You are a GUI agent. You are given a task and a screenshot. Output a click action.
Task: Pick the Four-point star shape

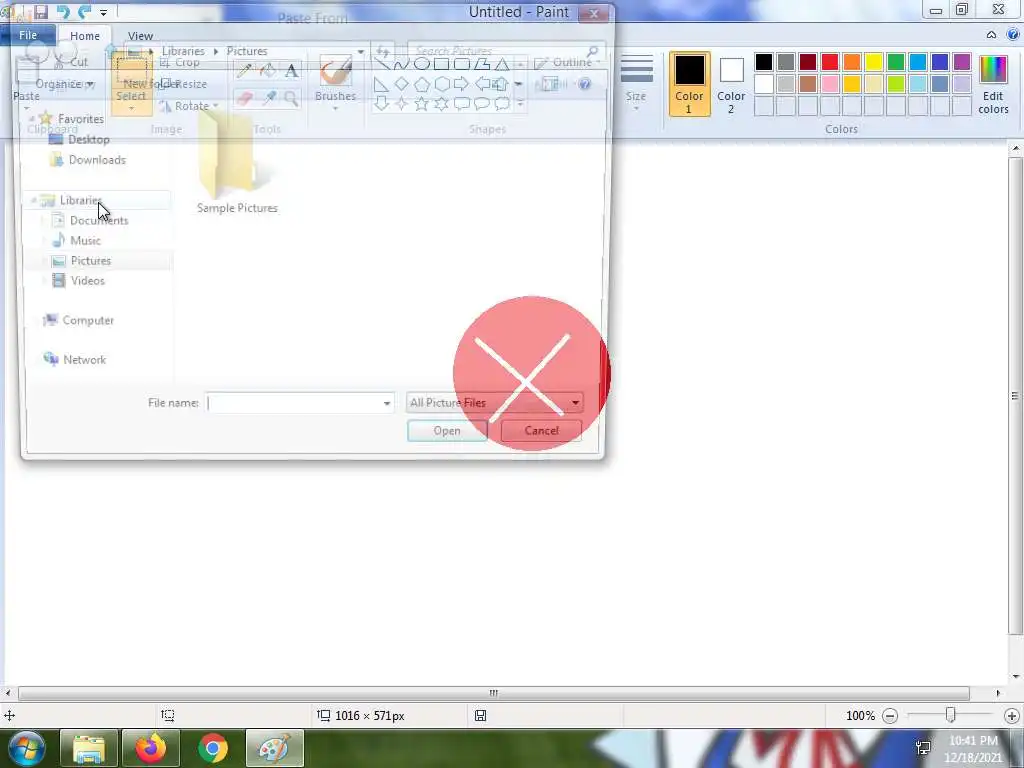[x=402, y=103]
